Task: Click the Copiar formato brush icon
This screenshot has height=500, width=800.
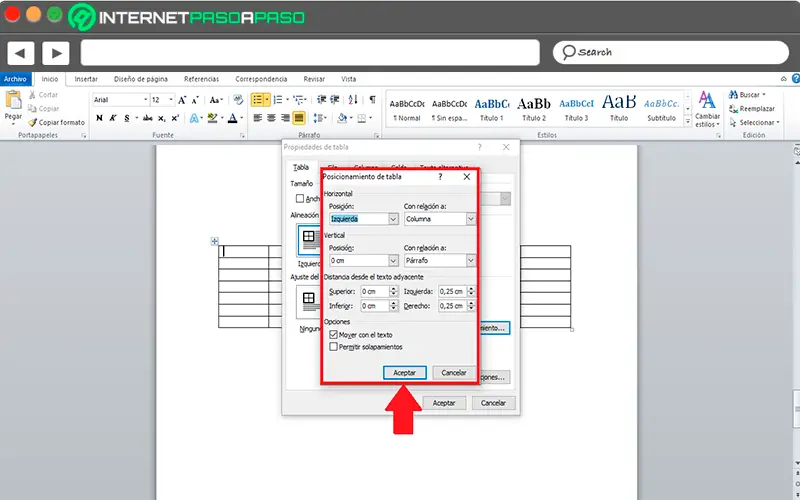Action: 33,122
